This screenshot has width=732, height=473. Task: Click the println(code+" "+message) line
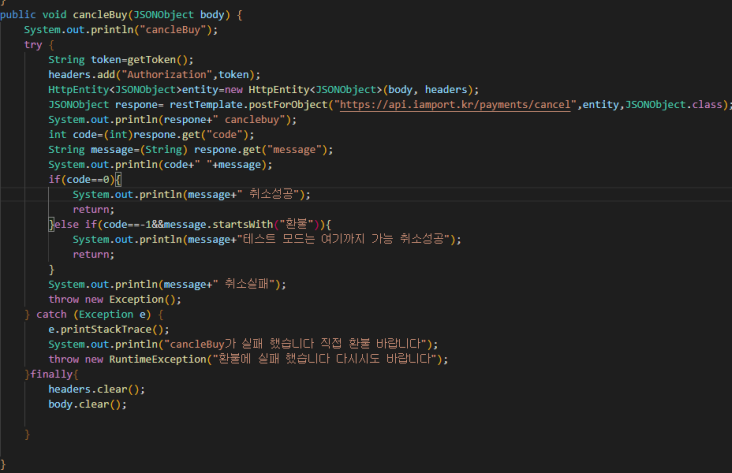160,164
